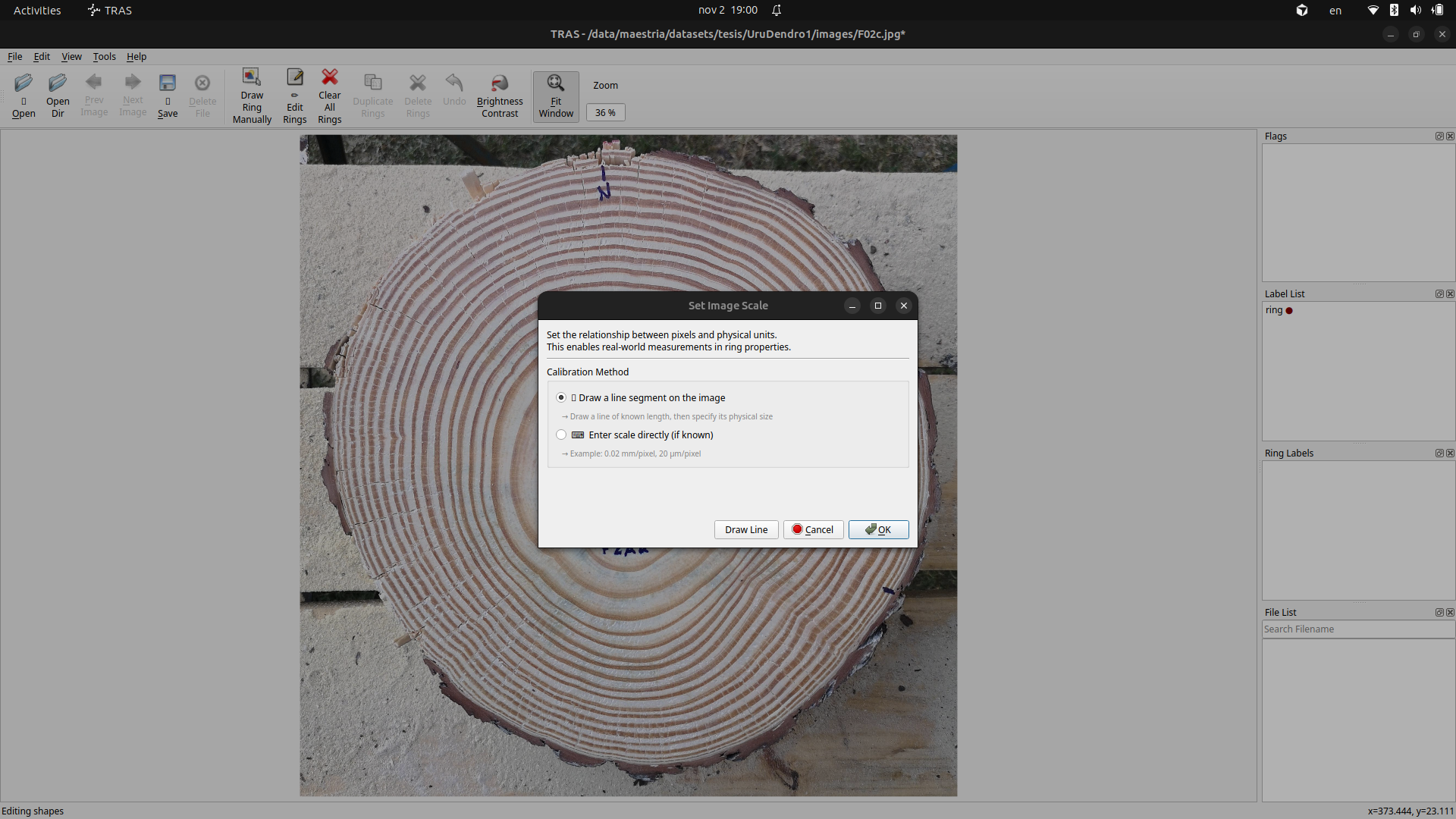Activate the Edit Rings tool
Image resolution: width=1456 pixels, height=819 pixels.
coord(295,77)
